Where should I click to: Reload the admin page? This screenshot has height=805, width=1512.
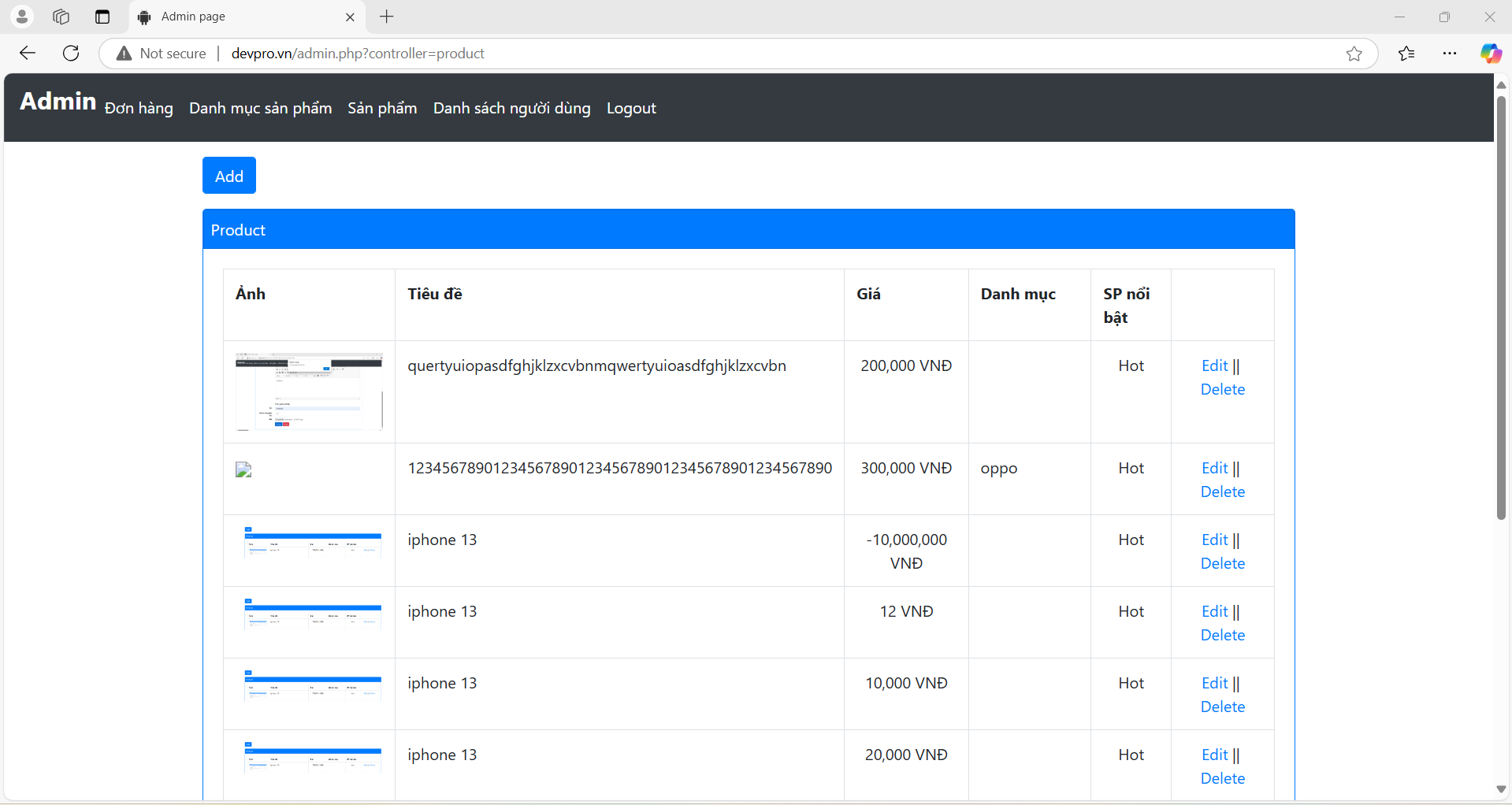coord(71,54)
